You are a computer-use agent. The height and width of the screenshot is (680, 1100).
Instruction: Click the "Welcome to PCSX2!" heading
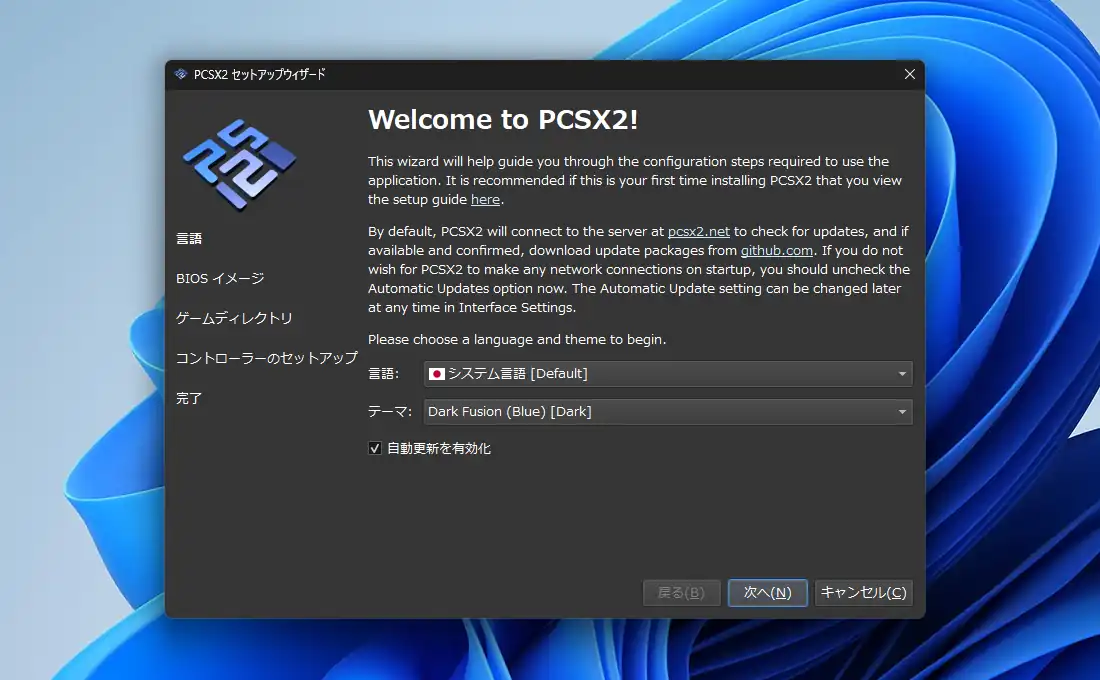click(x=503, y=120)
